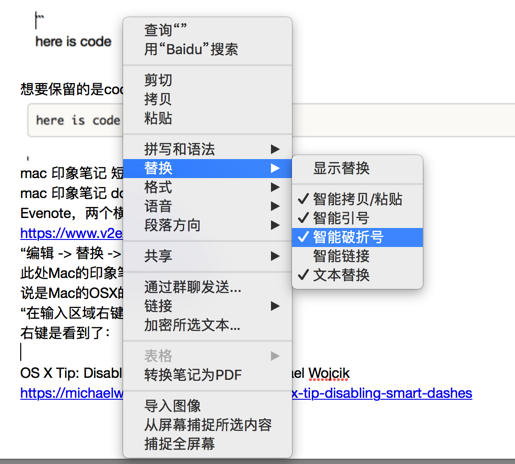Expand the 拼写和语法 submenu
Screen dimensions: 515x464
[x=207, y=149]
